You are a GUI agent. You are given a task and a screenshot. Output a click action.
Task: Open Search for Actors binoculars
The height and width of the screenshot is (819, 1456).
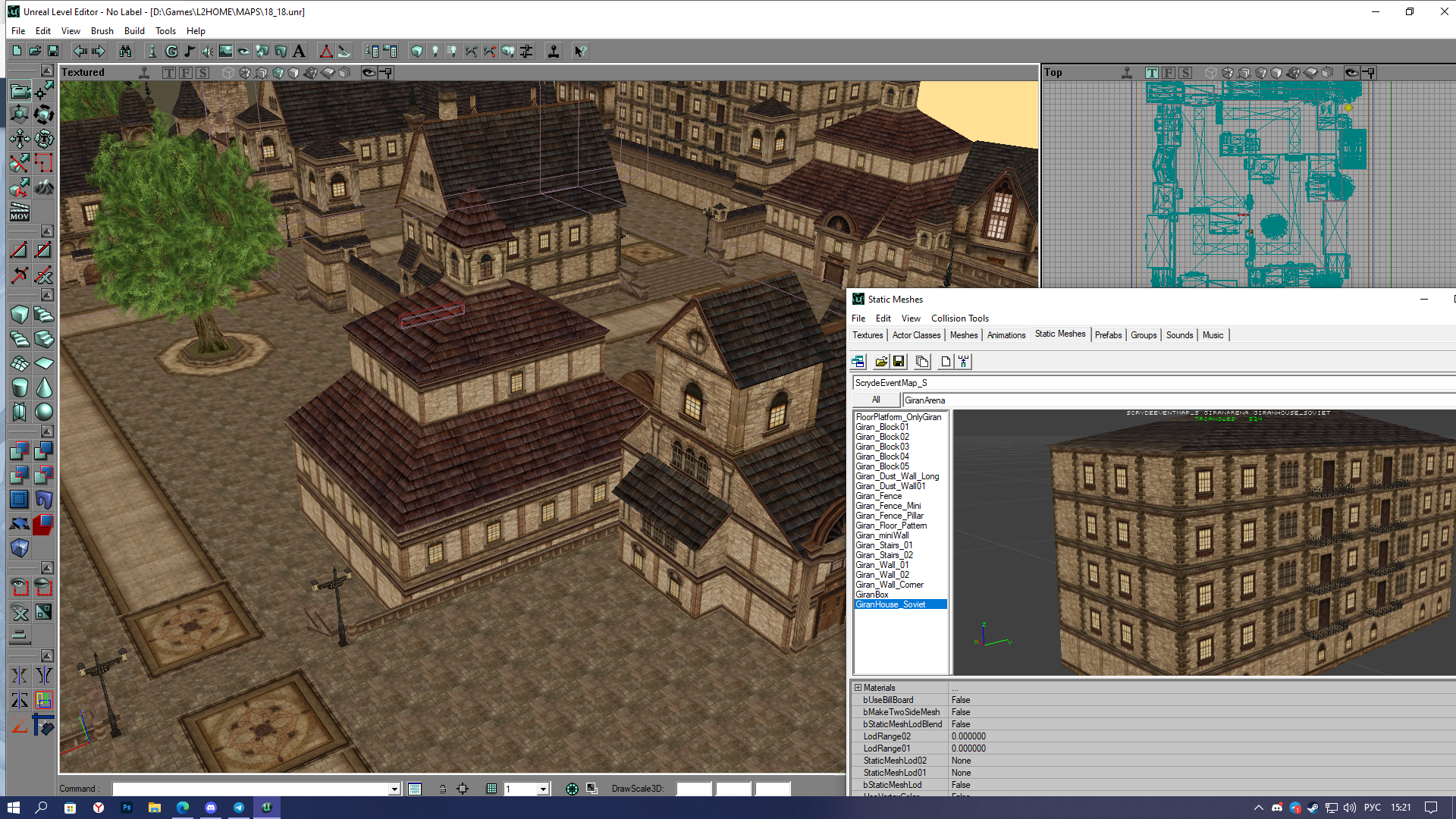click(x=125, y=52)
